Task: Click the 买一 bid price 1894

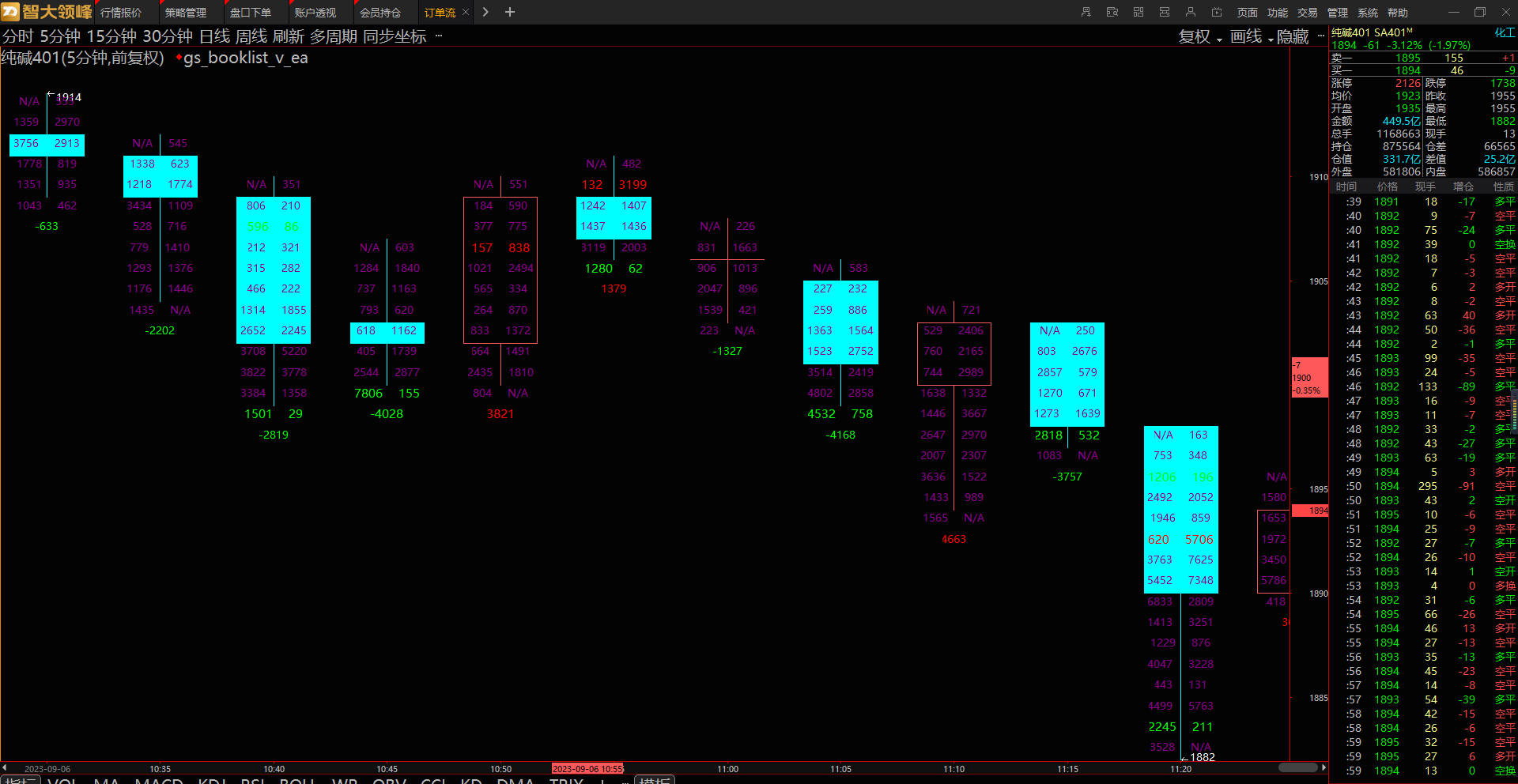Action: 1408,70
